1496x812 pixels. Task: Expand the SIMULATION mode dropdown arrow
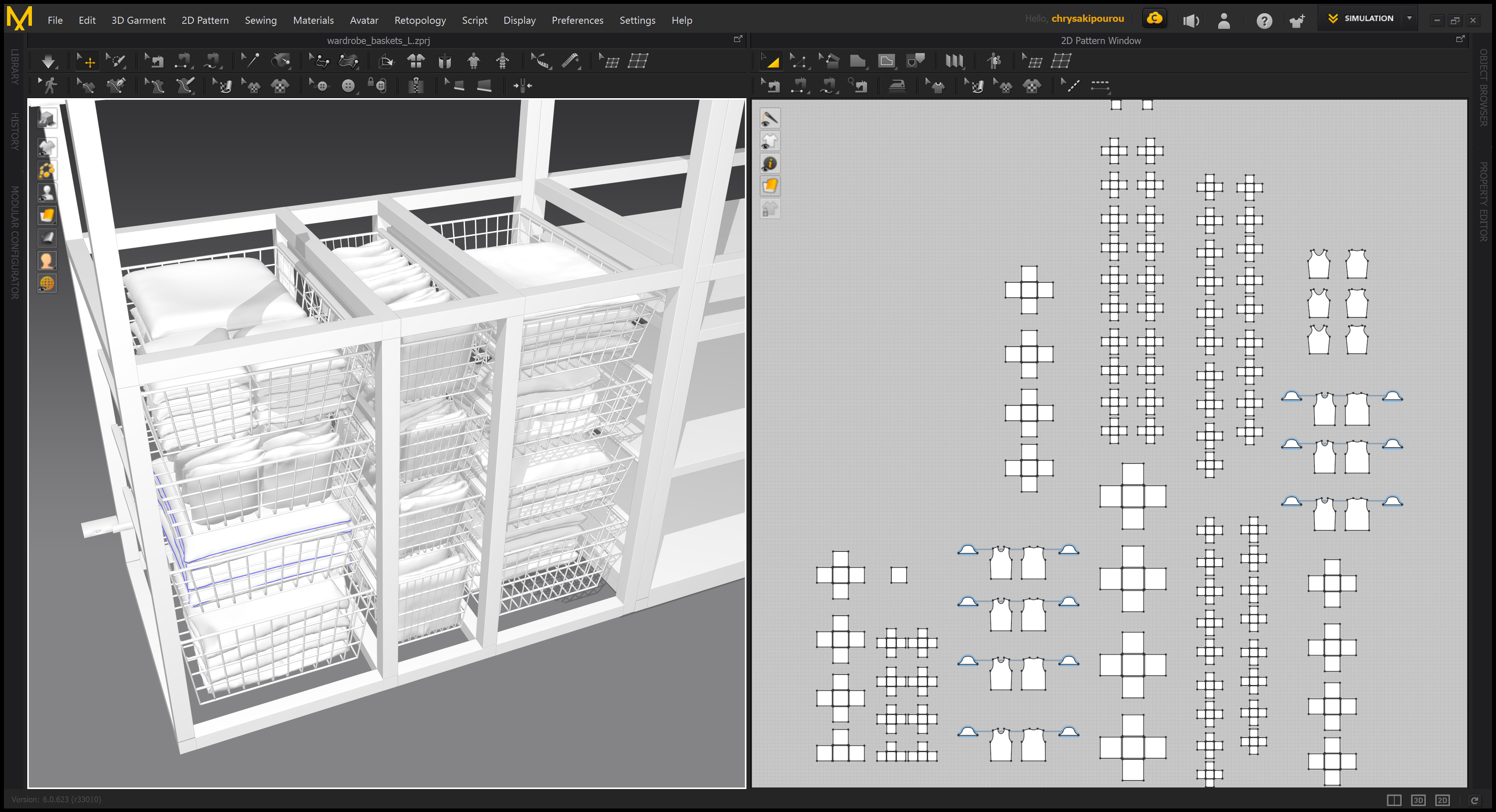(x=1409, y=19)
